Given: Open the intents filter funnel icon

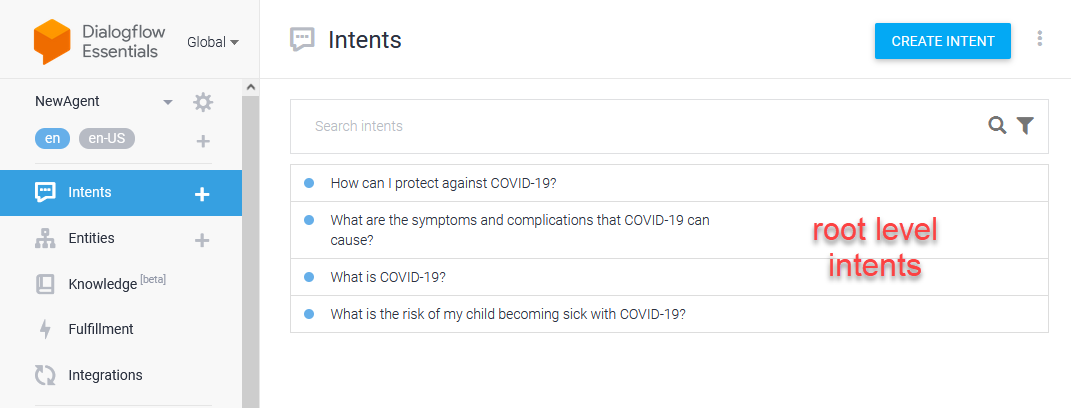Looking at the screenshot, I should point(1025,125).
